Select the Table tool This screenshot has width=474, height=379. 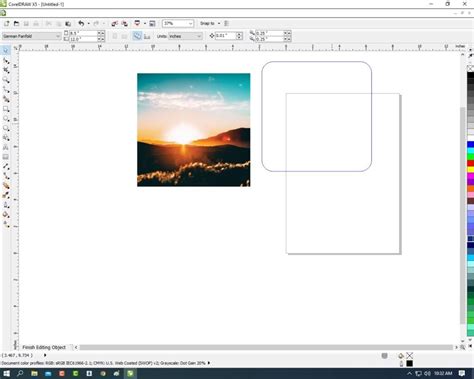6,157
